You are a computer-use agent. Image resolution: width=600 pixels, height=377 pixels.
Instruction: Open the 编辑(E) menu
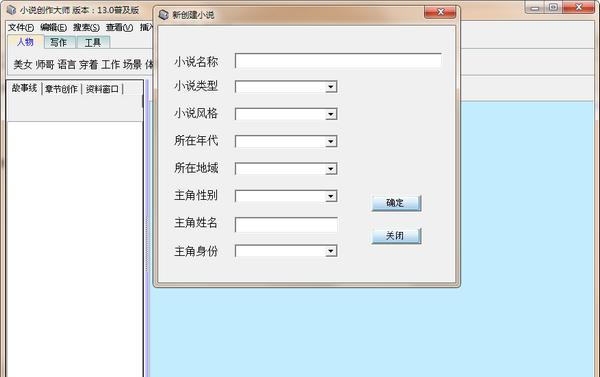(x=54, y=28)
